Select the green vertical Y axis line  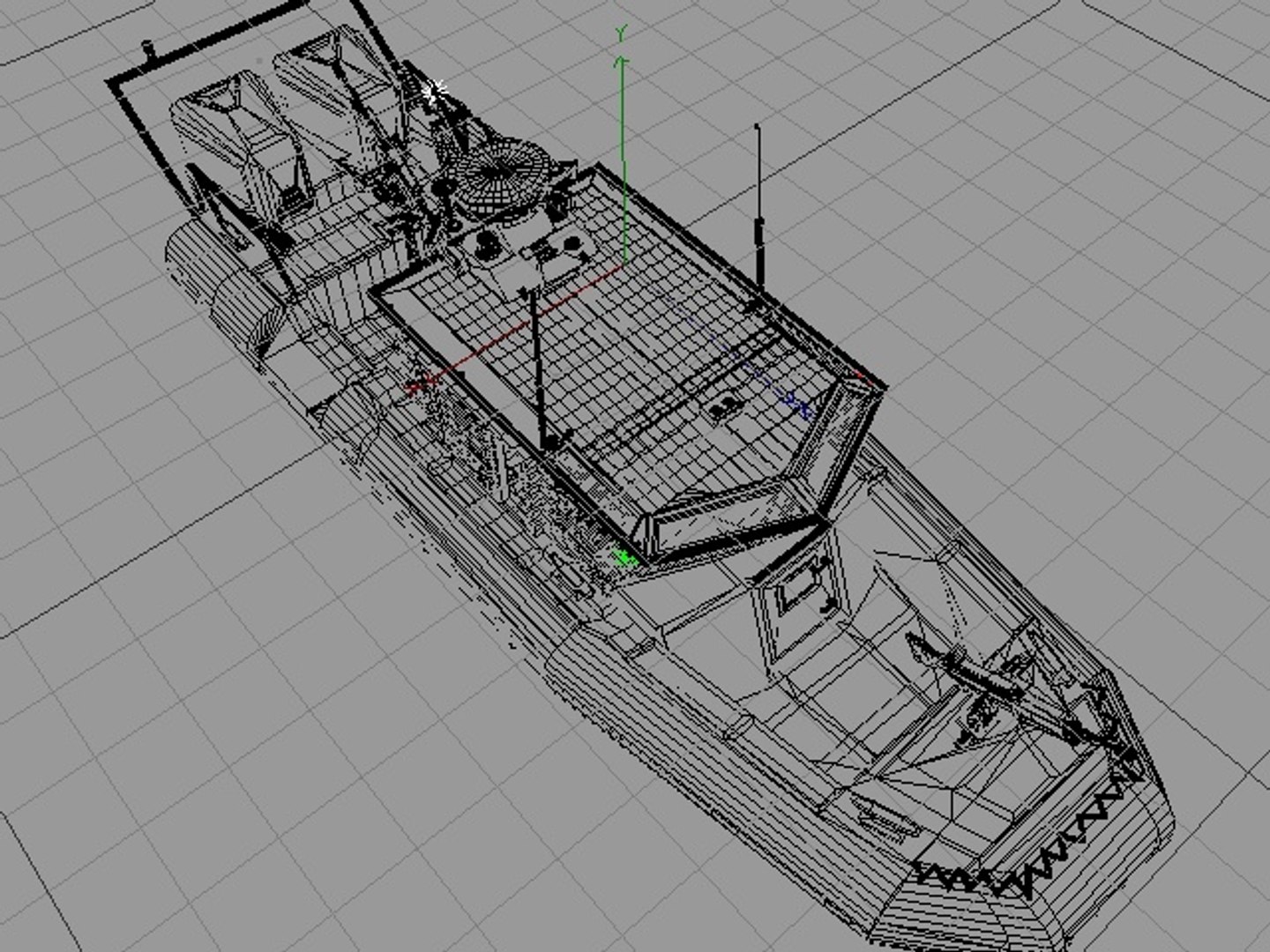click(623, 160)
